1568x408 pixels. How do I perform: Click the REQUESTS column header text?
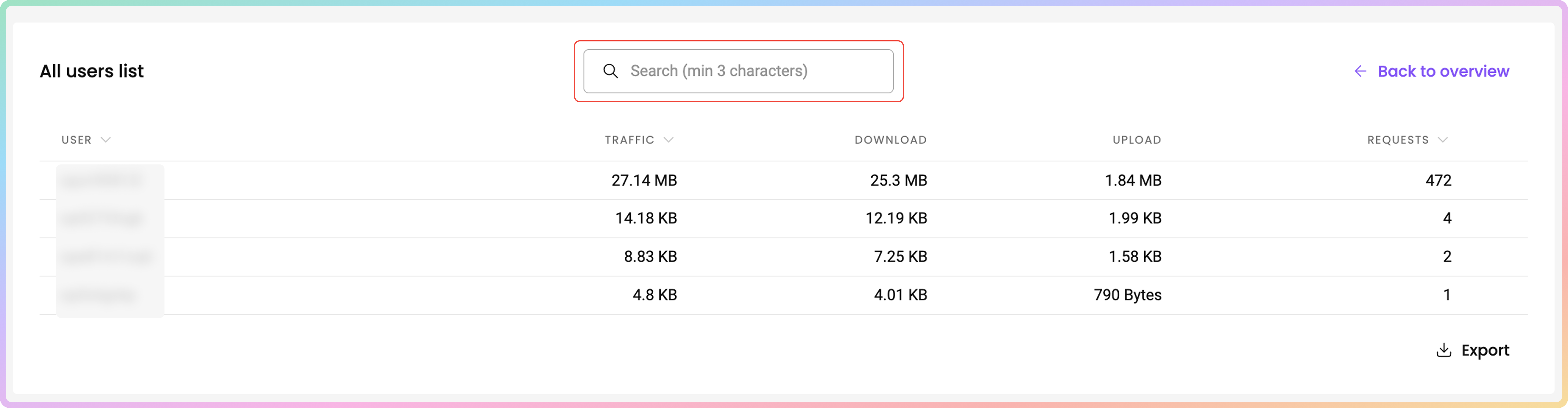point(1397,140)
